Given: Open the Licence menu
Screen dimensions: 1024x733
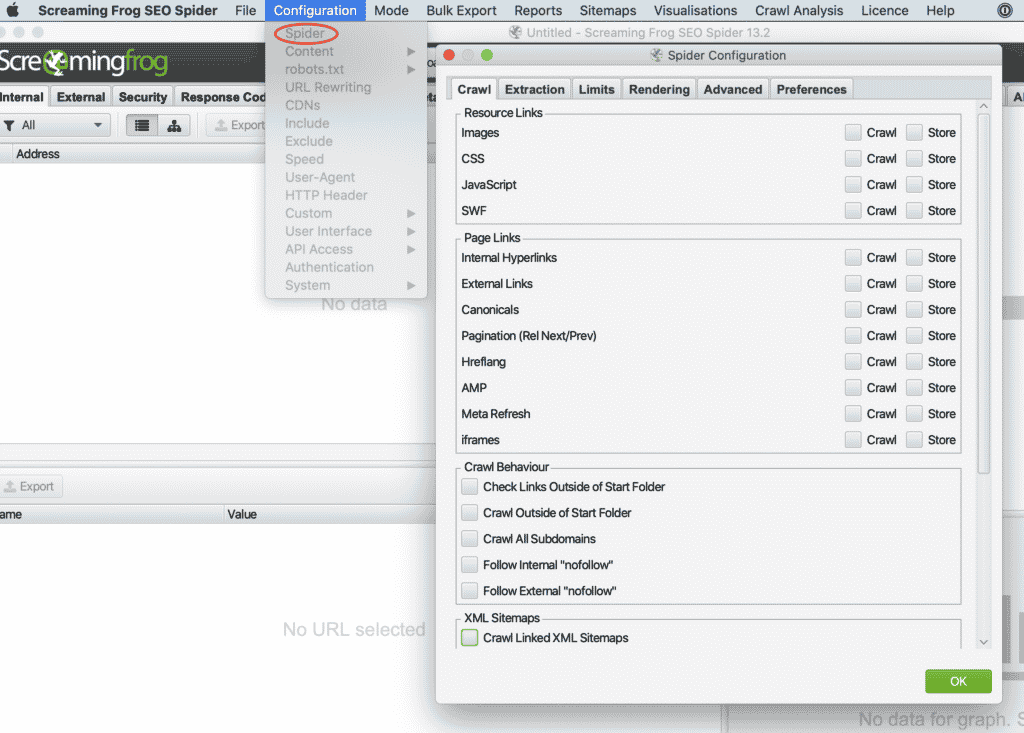Looking at the screenshot, I should coord(884,10).
